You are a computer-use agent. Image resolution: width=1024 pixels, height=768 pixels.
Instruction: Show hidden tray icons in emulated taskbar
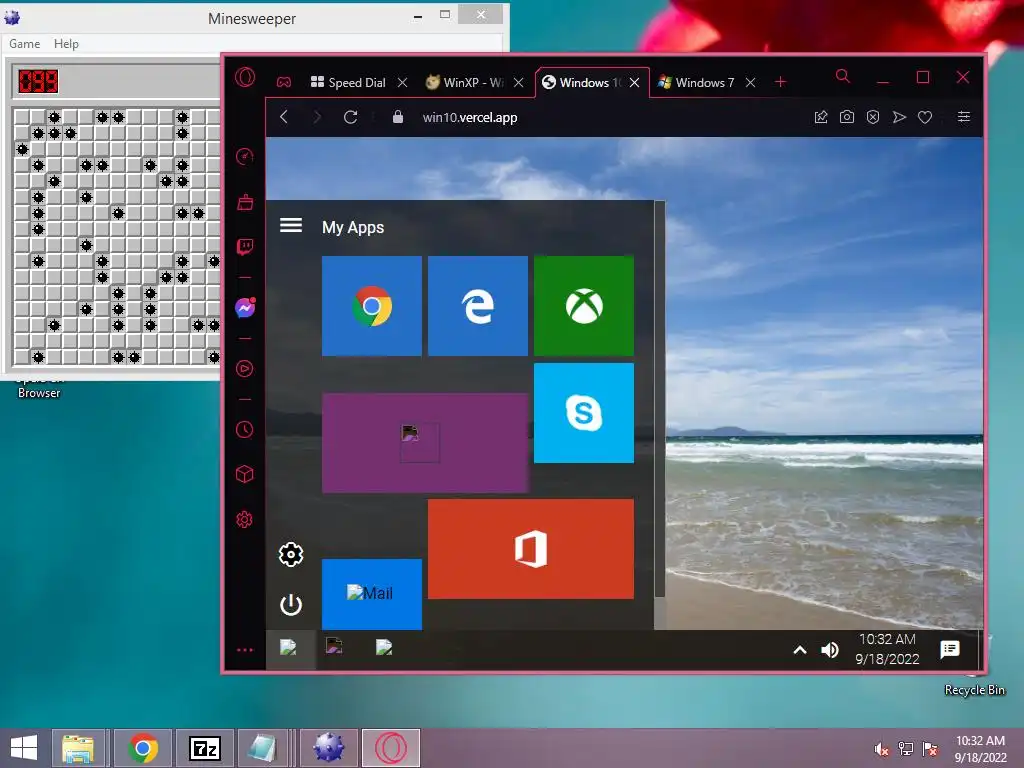(799, 650)
